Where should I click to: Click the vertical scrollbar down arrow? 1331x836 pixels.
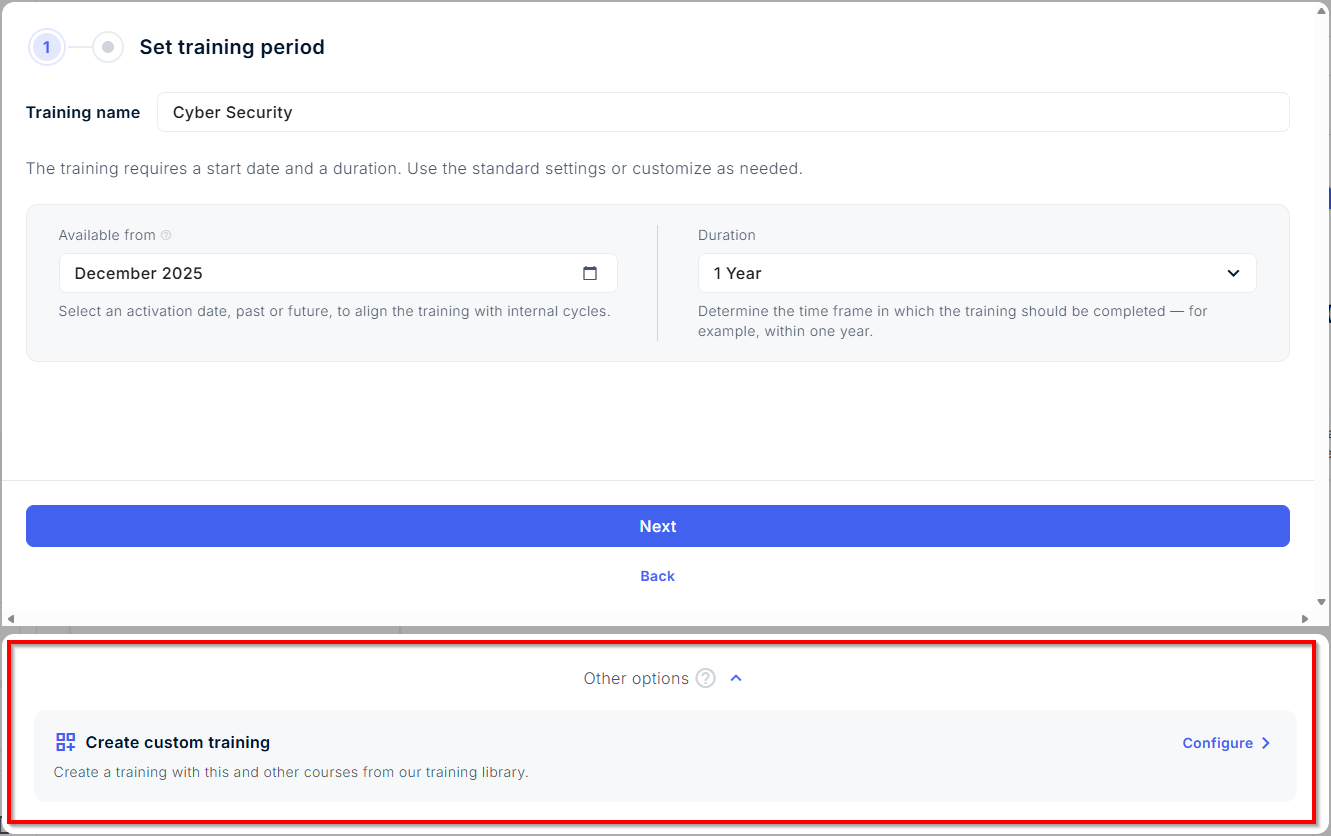click(x=1322, y=603)
